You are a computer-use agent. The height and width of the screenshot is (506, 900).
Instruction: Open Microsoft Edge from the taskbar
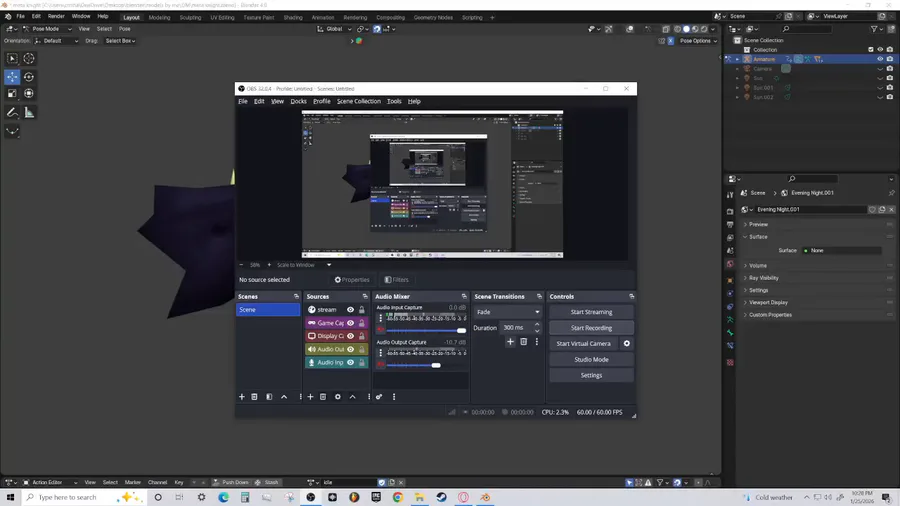pos(223,497)
